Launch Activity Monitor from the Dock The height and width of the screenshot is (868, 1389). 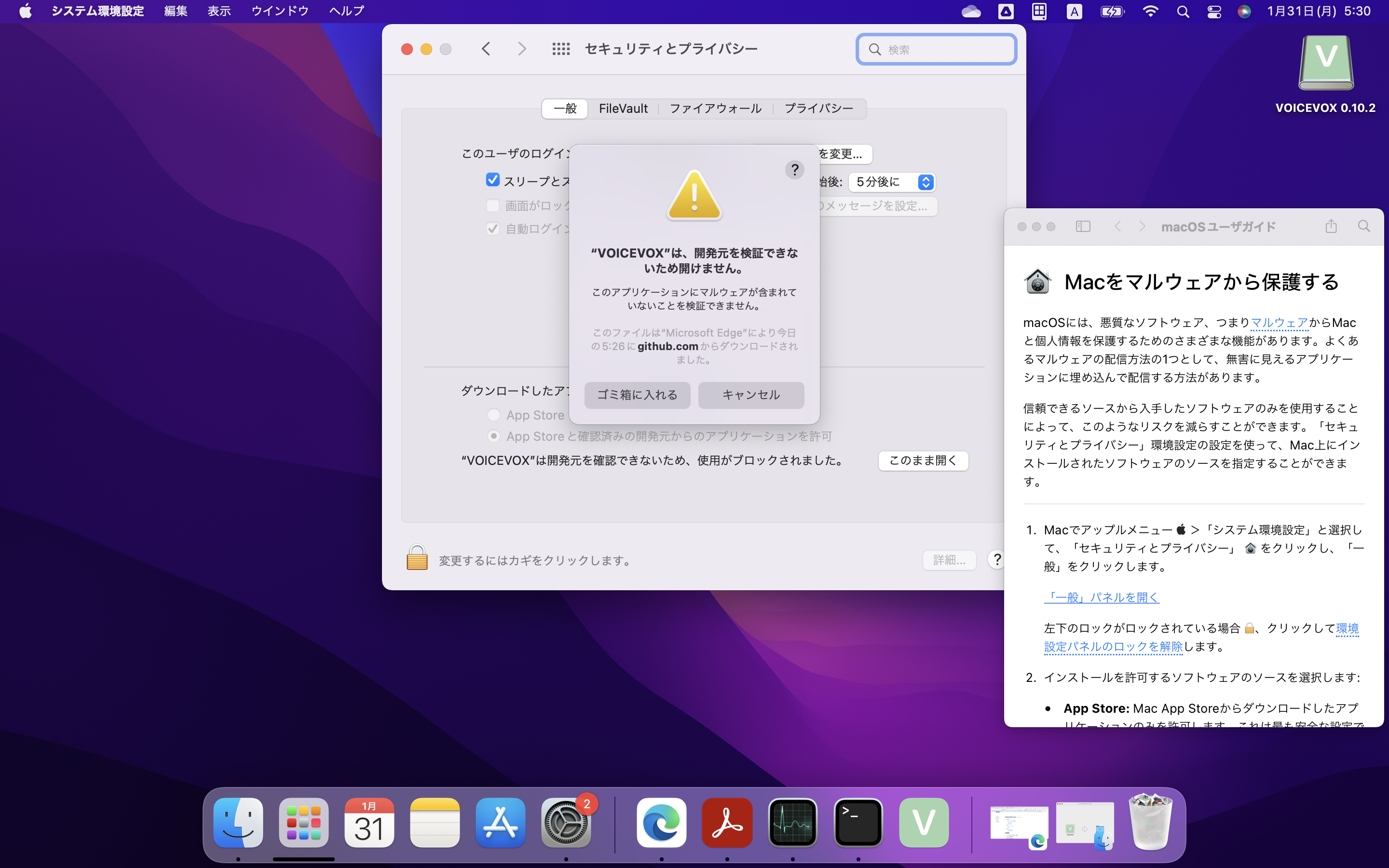792,823
